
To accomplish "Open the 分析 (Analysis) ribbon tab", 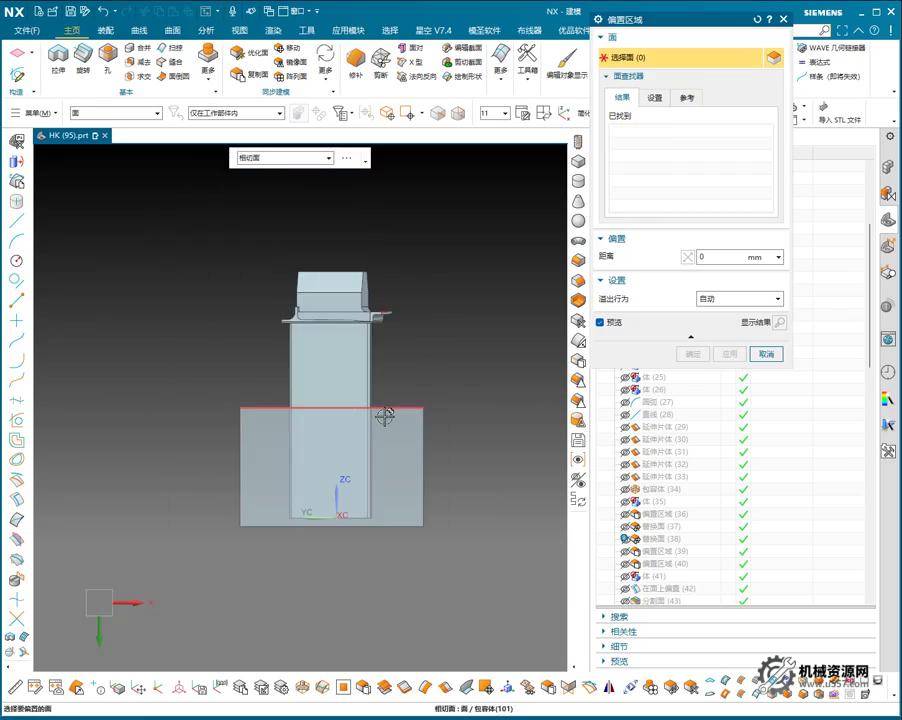I will coord(206,30).
